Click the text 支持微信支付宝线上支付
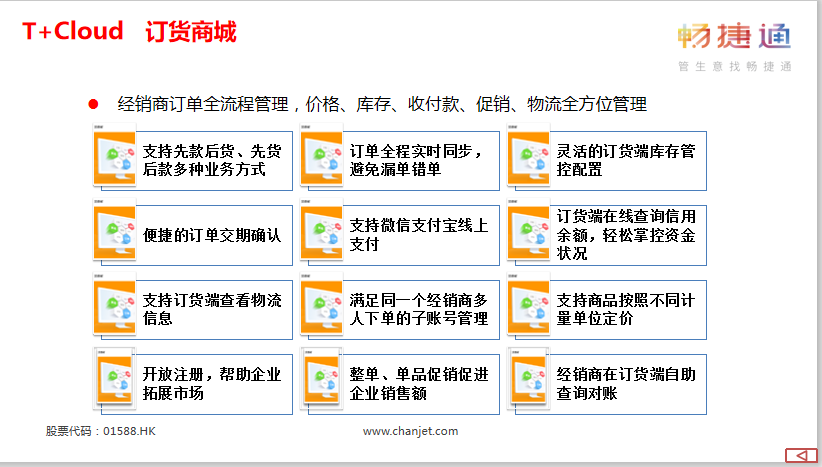Viewport: 822px width, 467px height. tap(418, 235)
